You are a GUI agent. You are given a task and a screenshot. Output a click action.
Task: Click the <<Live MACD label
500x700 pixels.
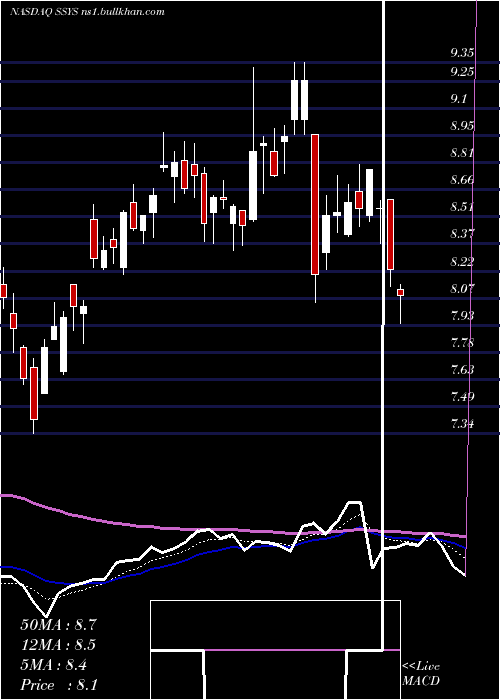coord(421,674)
